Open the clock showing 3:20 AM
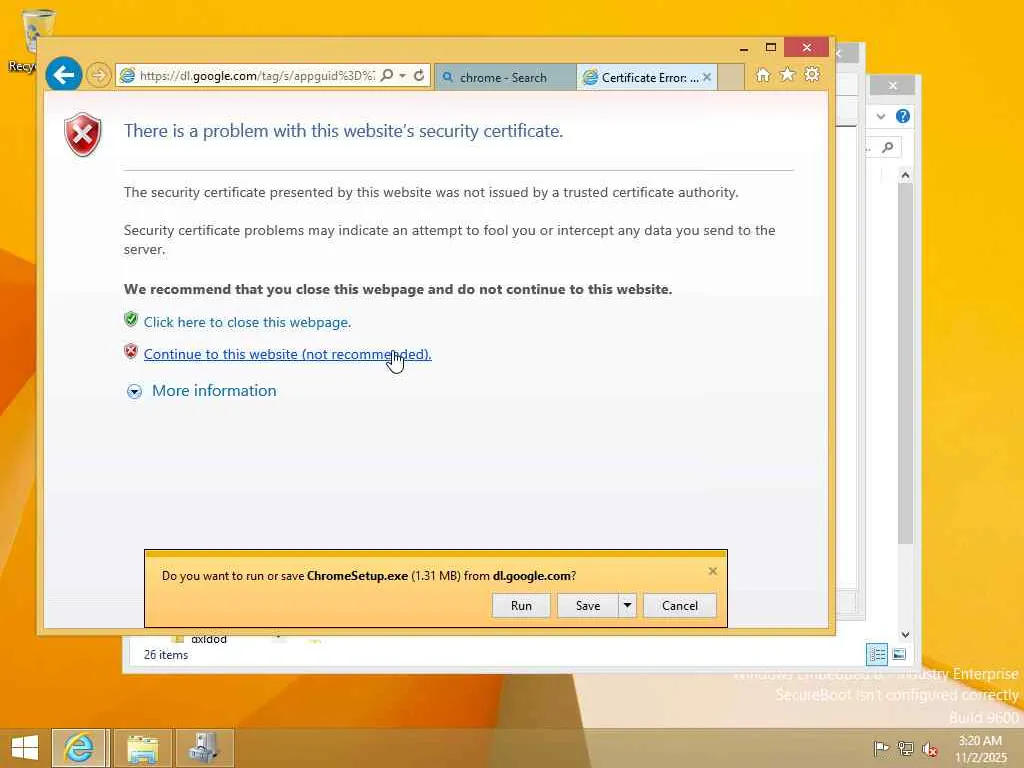1024x768 pixels. point(980,748)
